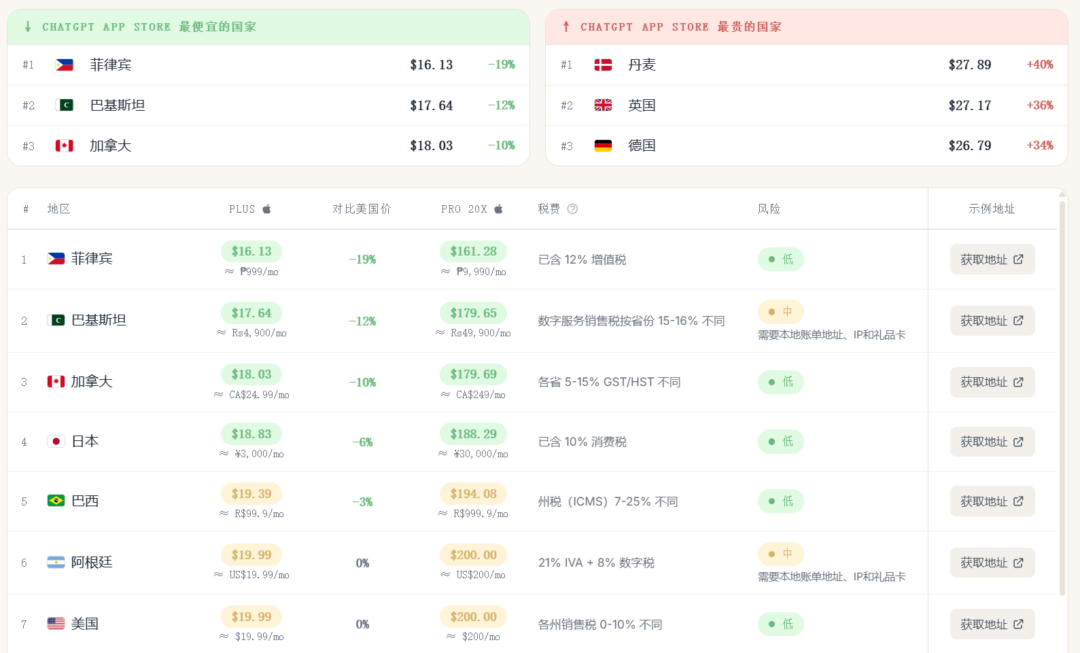Open 获取地址 for 阿根廷 row

(992, 563)
